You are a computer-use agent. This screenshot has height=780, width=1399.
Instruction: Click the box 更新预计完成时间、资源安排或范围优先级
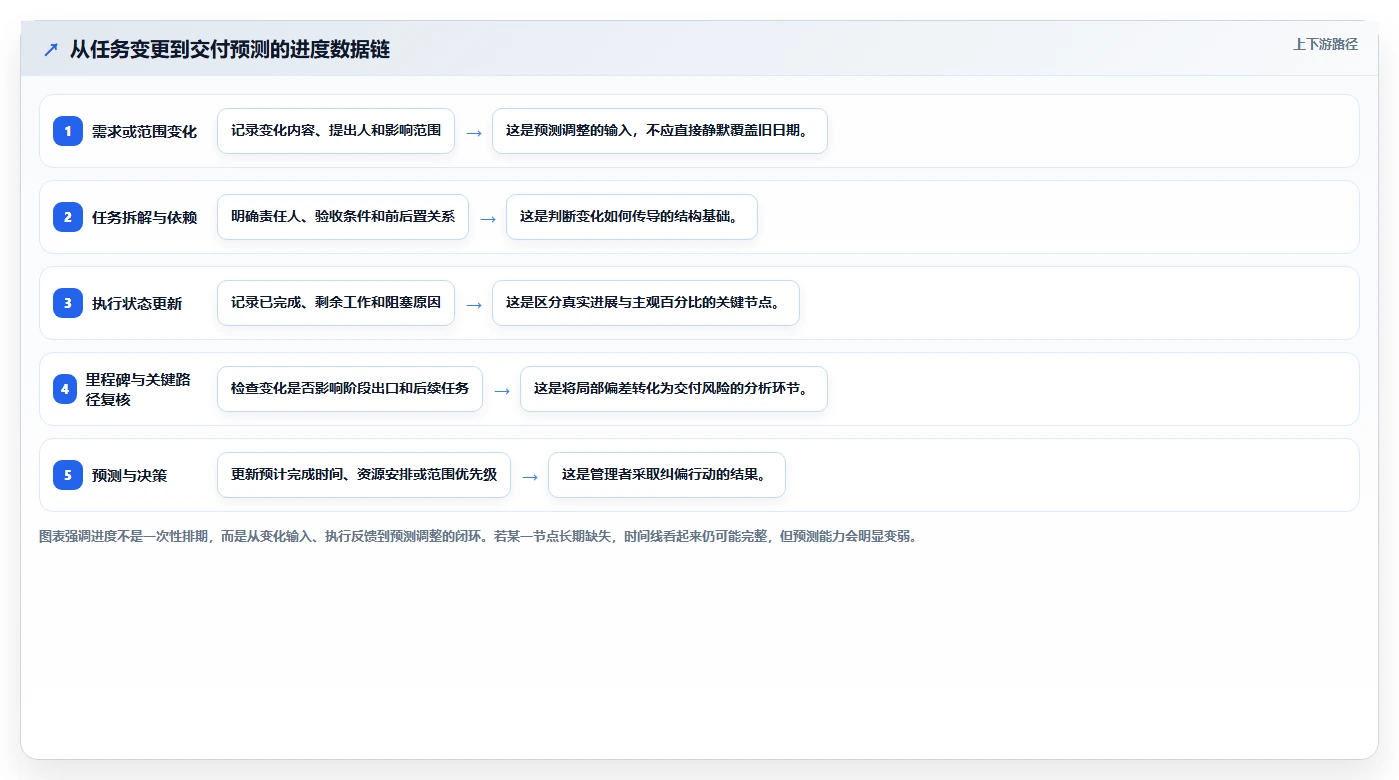pos(364,475)
